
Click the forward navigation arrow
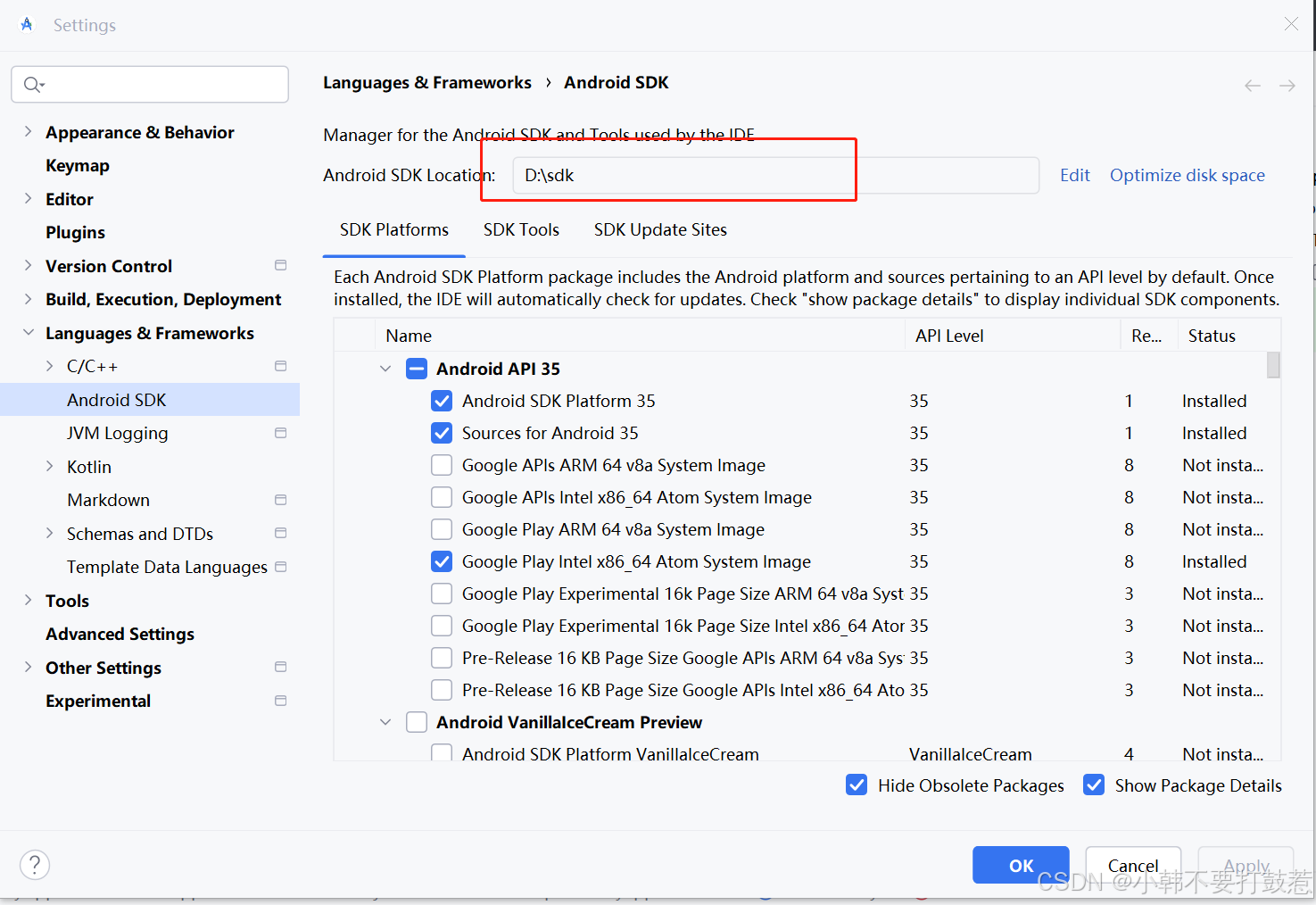point(1287,85)
